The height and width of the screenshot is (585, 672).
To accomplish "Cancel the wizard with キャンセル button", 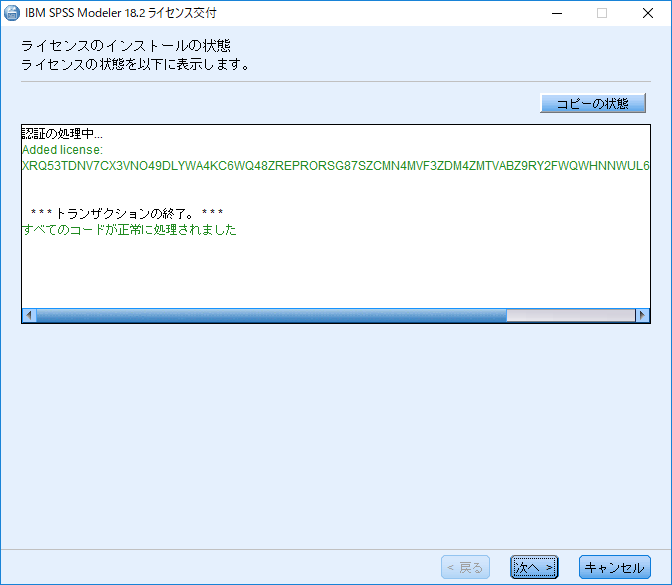I will [x=615, y=567].
